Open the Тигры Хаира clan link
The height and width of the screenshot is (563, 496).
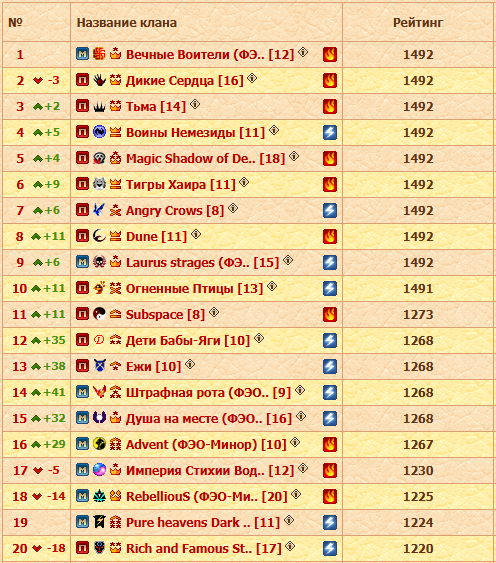(x=181, y=185)
